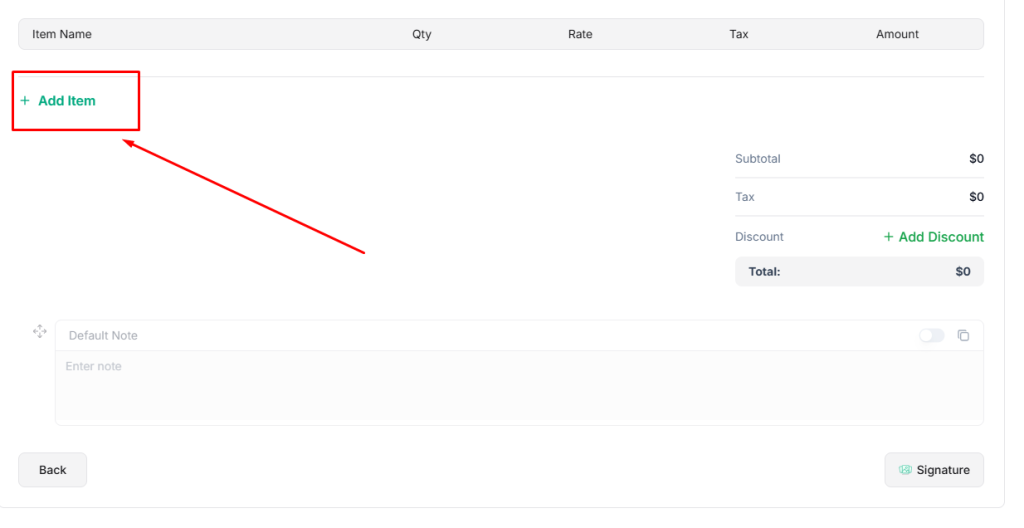Click the Amount column header
This screenshot has height=528, width=1024.
coord(897,34)
